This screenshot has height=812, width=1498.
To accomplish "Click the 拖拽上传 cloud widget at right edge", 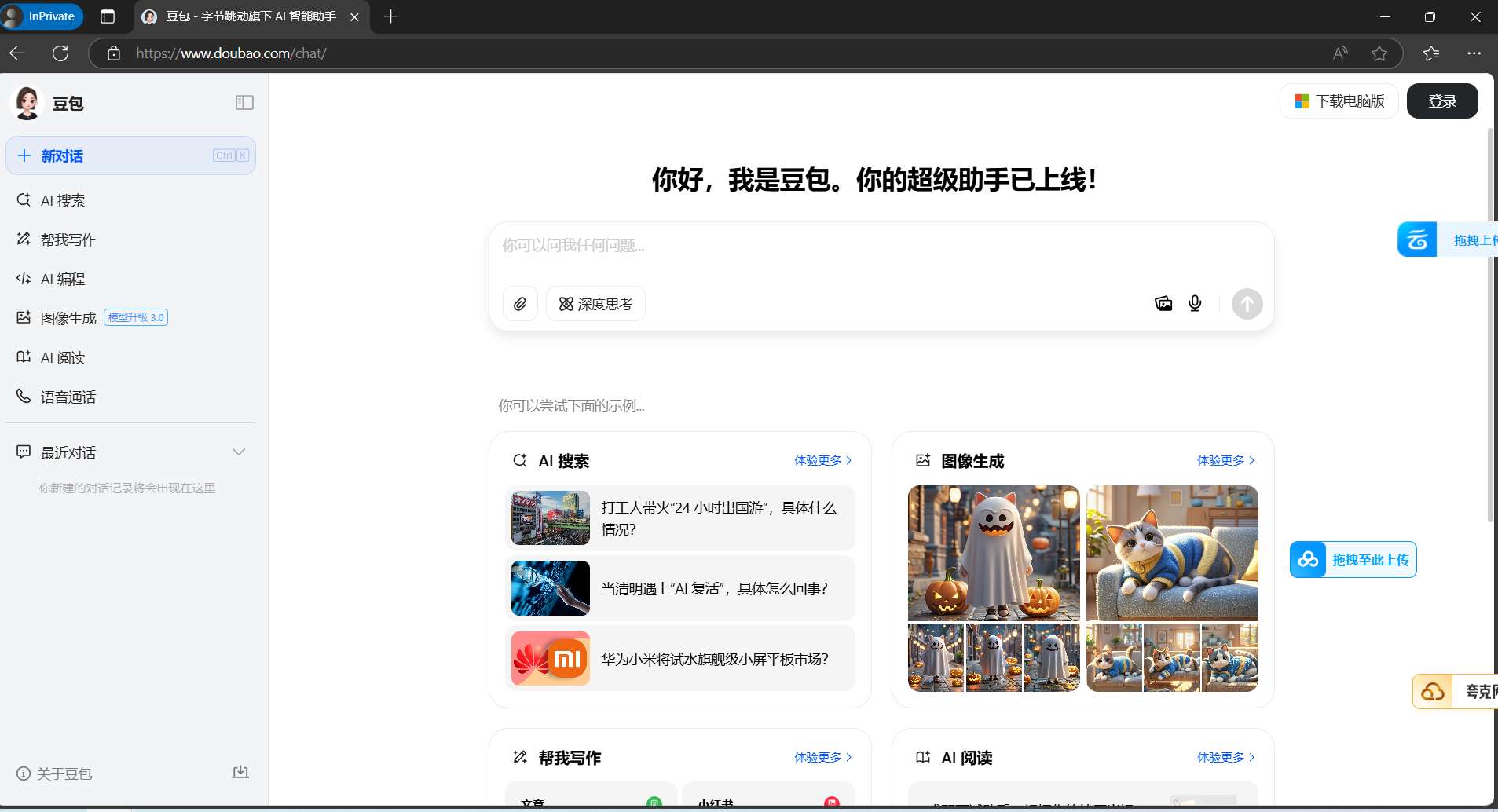I will (1447, 240).
